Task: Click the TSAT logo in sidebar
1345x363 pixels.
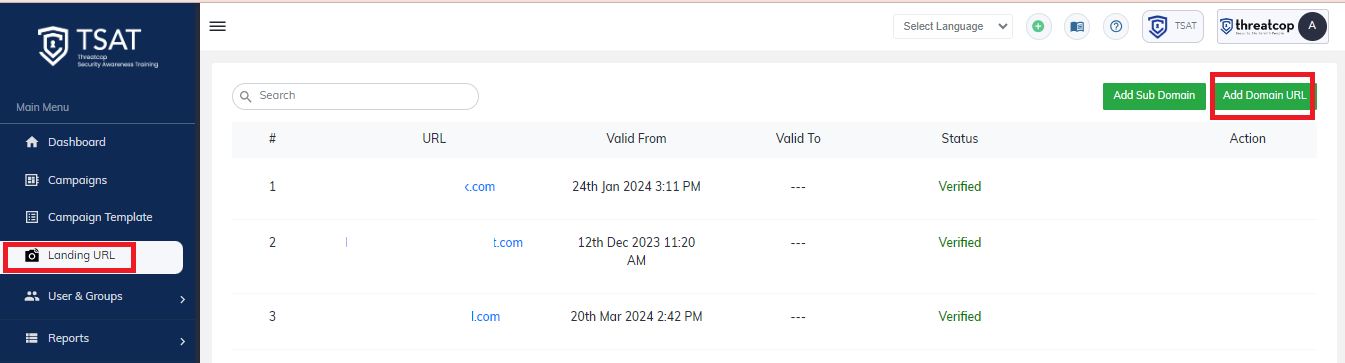Action: tap(98, 45)
